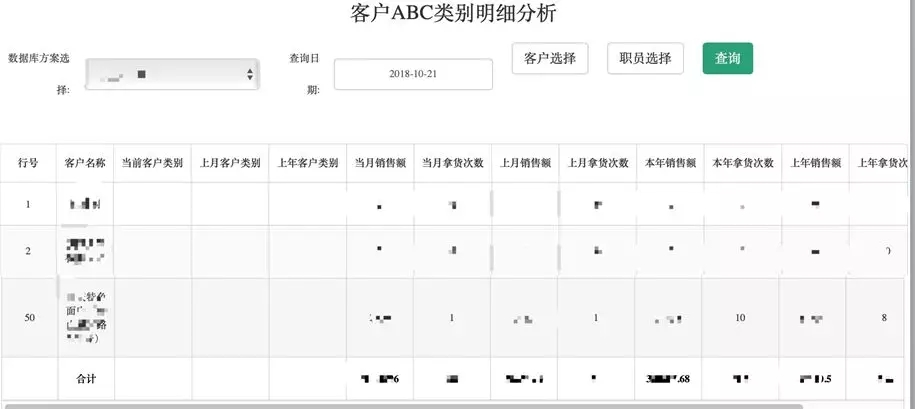Select the 合计 totals row label
This screenshot has height=409, width=915.
click(x=86, y=379)
